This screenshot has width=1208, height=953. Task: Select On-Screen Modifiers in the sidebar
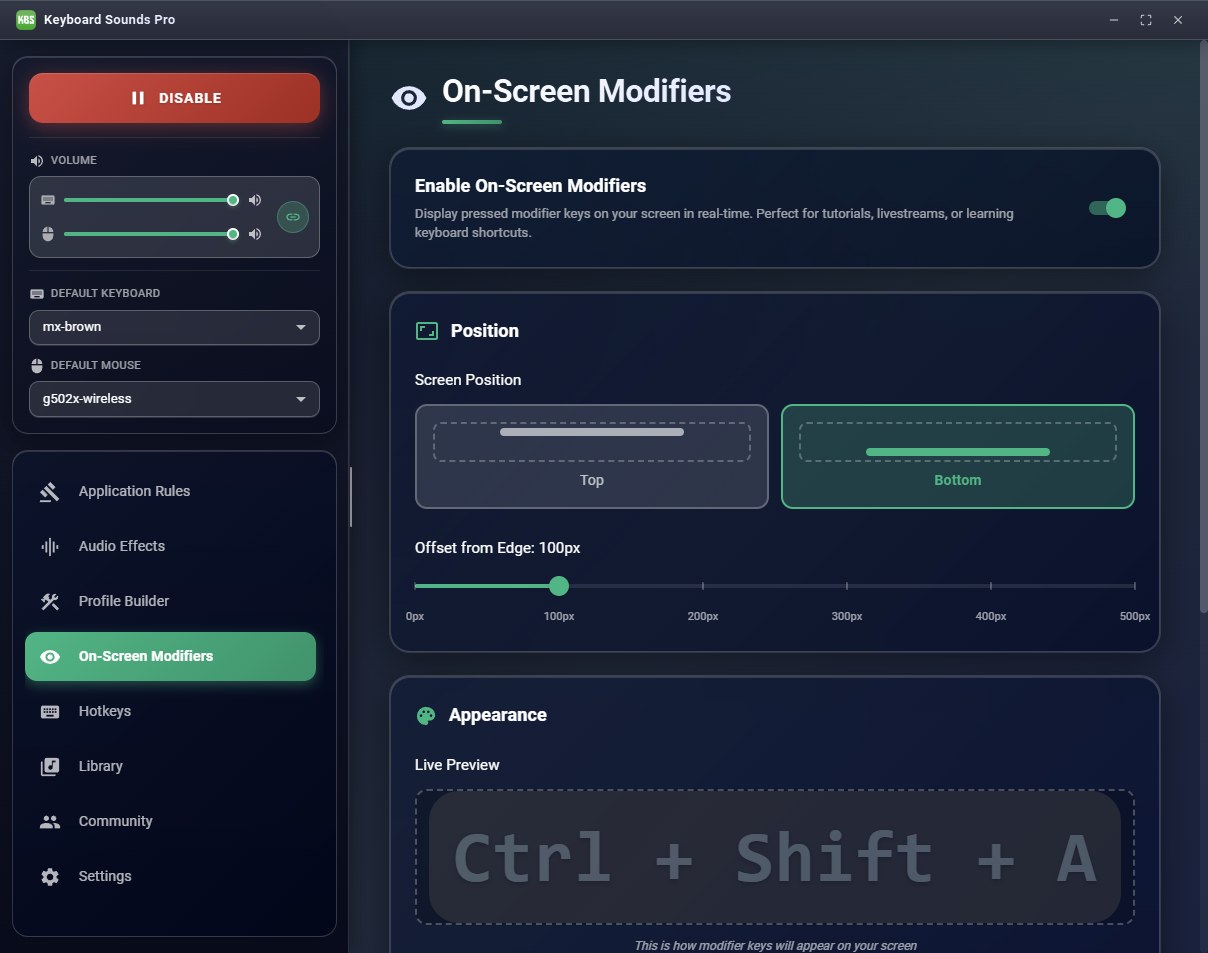(170, 656)
